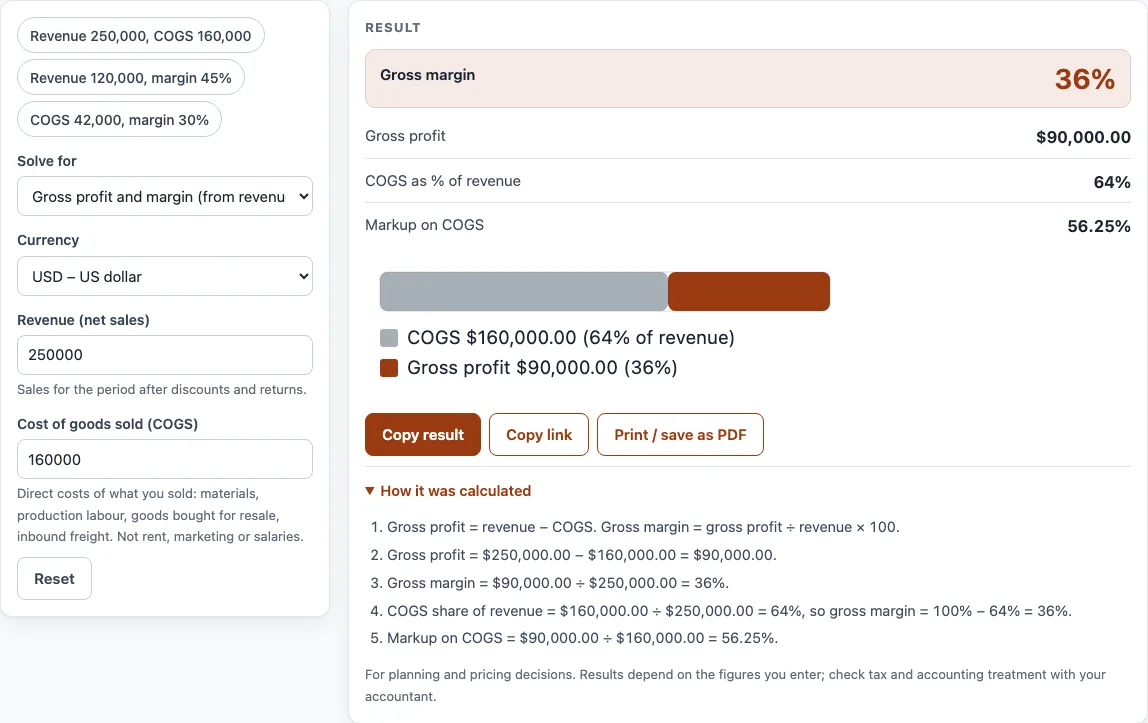
Task: Click legend text "COGS $160,000.00 (64% of revenue)"
Action: 570,337
